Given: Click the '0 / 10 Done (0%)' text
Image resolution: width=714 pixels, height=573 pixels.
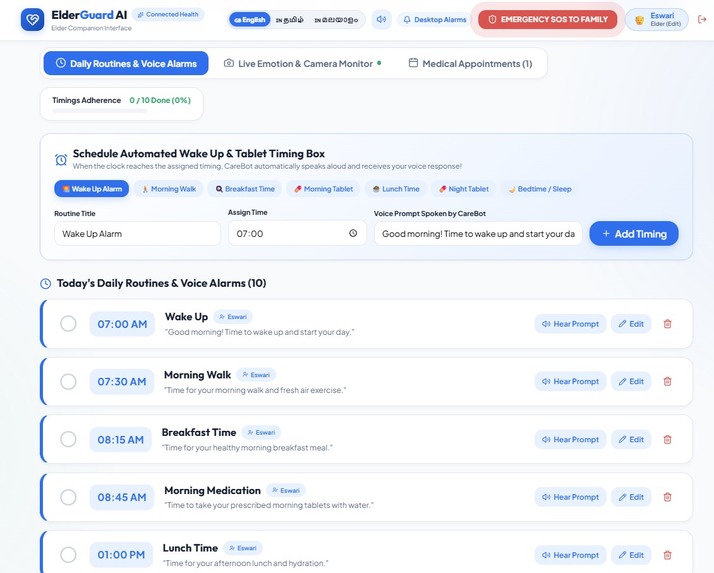Looking at the screenshot, I should [160, 100].
